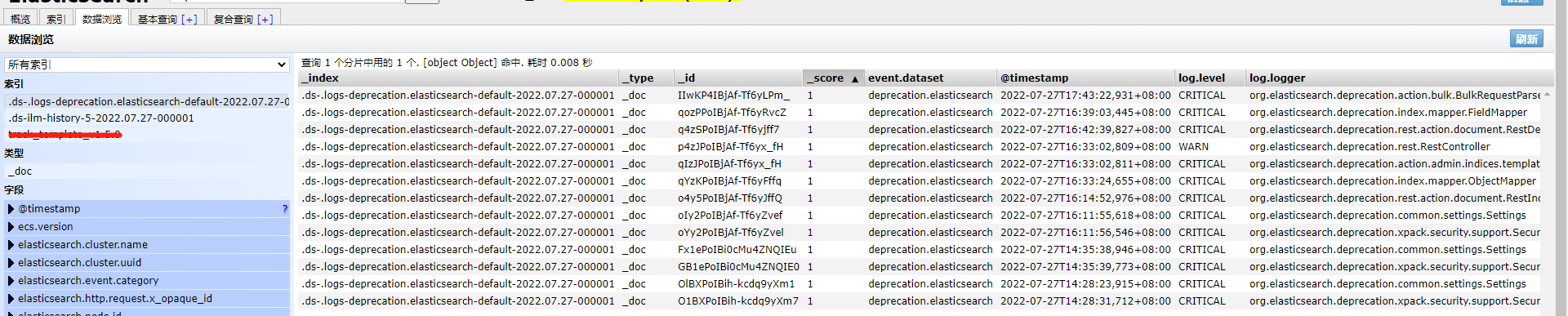Open the 概览 tab
1568x316 pixels.
click(x=20, y=18)
